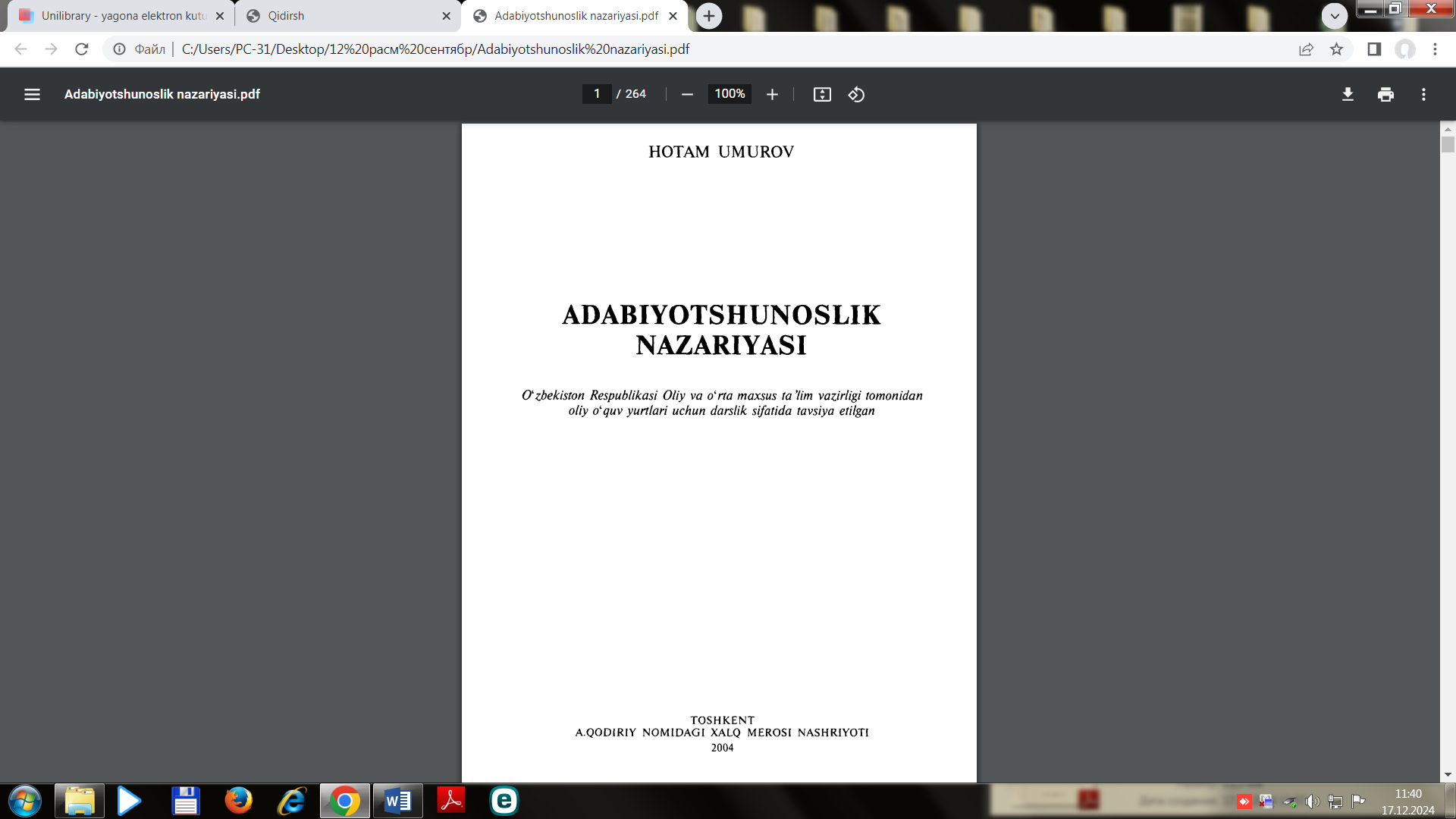The width and height of the screenshot is (1456, 819).
Task: Open the PDF document menu (hamburger icon)
Action: point(32,94)
